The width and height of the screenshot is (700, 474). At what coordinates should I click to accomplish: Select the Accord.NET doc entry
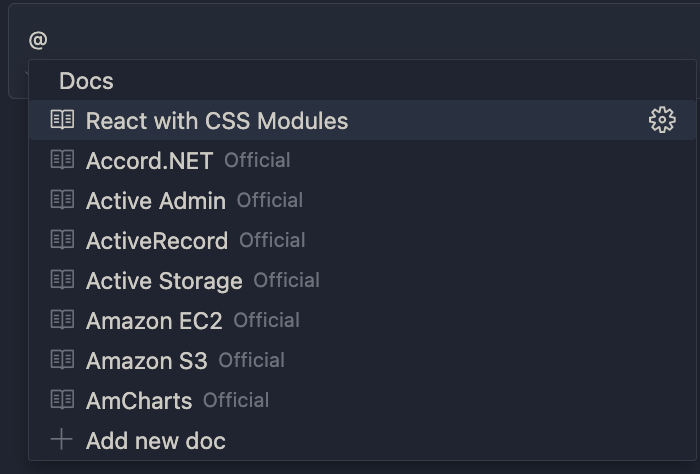[362, 160]
